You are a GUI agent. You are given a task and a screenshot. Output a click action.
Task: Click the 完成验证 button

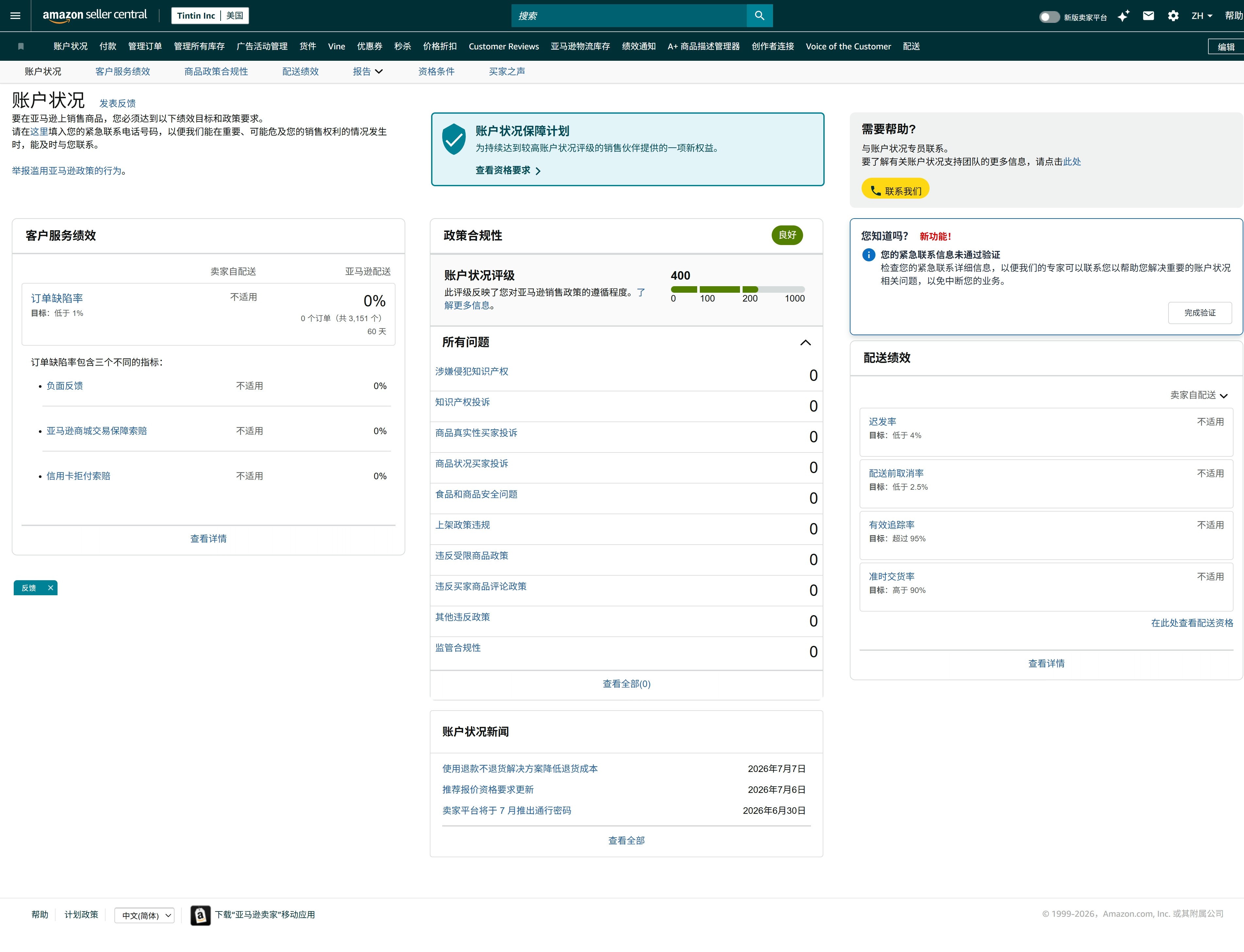point(1200,313)
